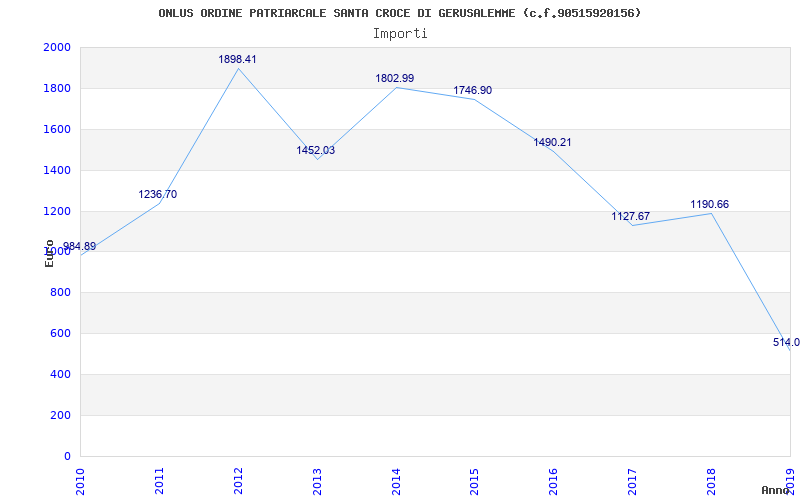Click the 1452.03 data label
The width and height of the screenshot is (800, 500).
click(316, 151)
